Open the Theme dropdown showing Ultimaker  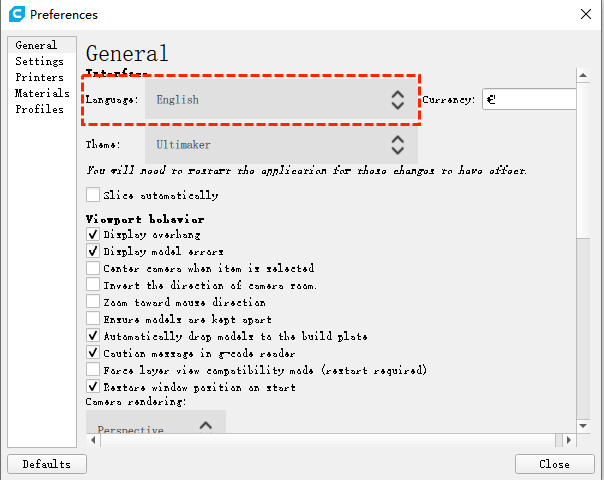click(281, 145)
